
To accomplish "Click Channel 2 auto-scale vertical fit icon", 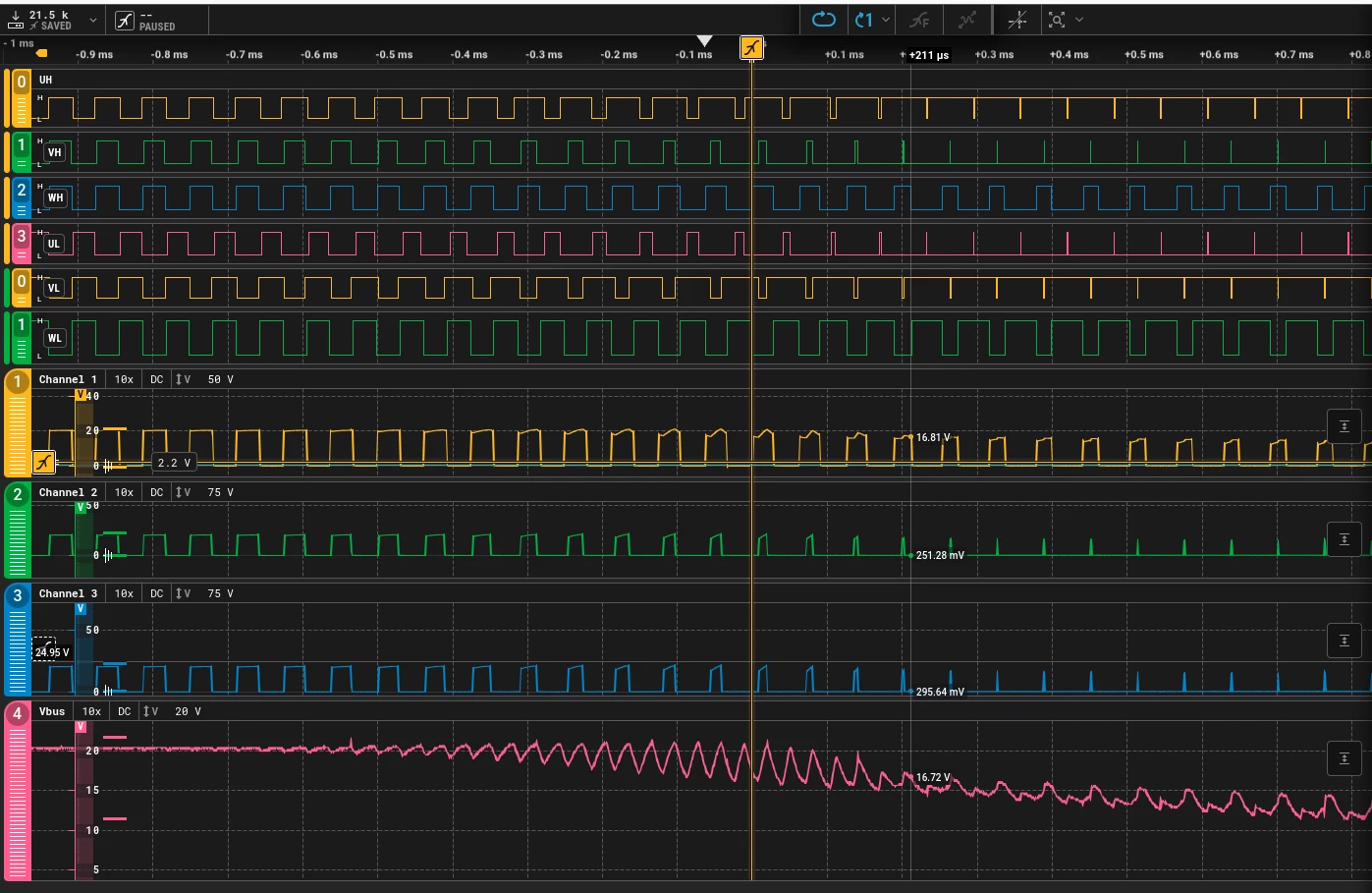I will coord(1345,539).
